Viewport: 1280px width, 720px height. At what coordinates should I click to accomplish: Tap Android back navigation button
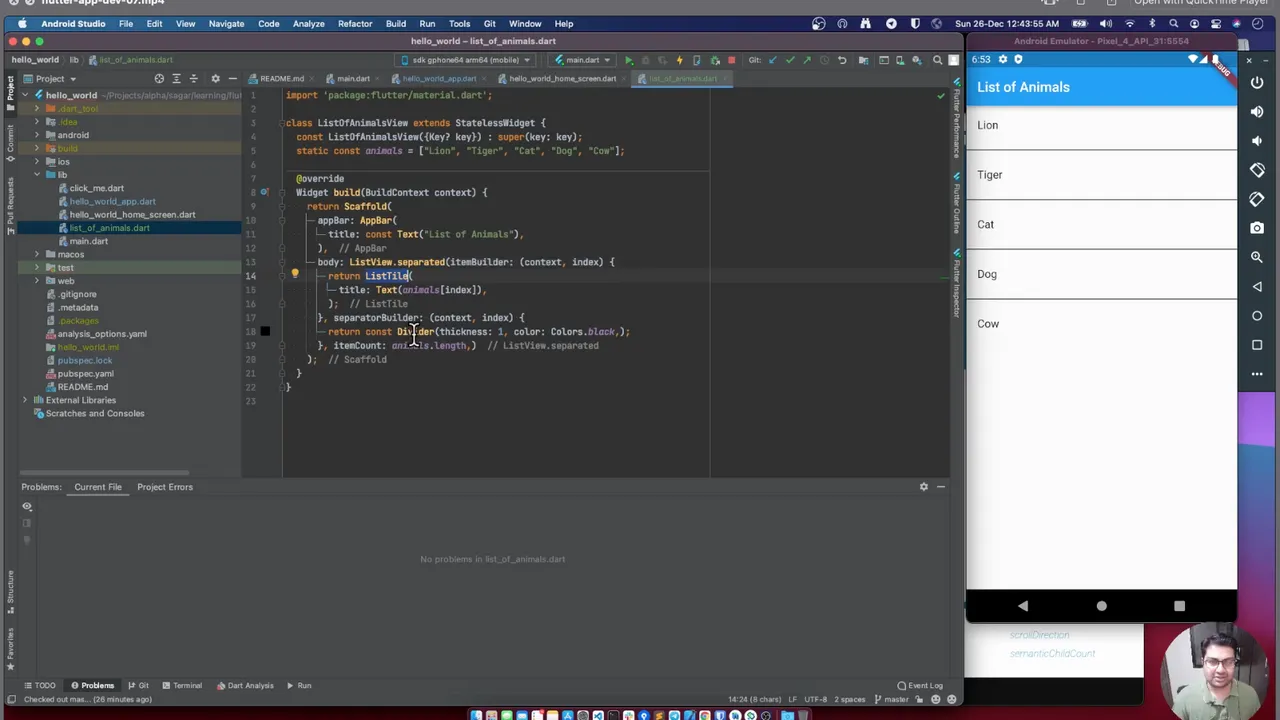[1022, 606]
